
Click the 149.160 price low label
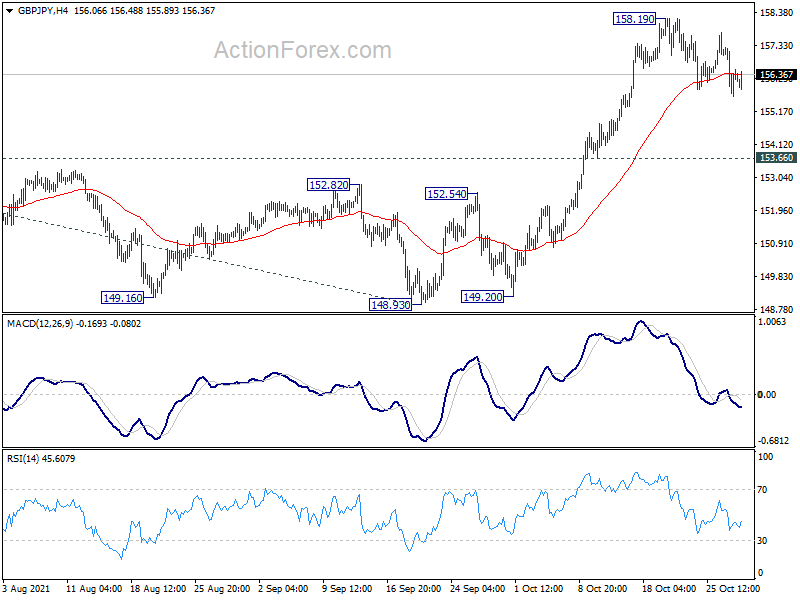tap(122, 297)
